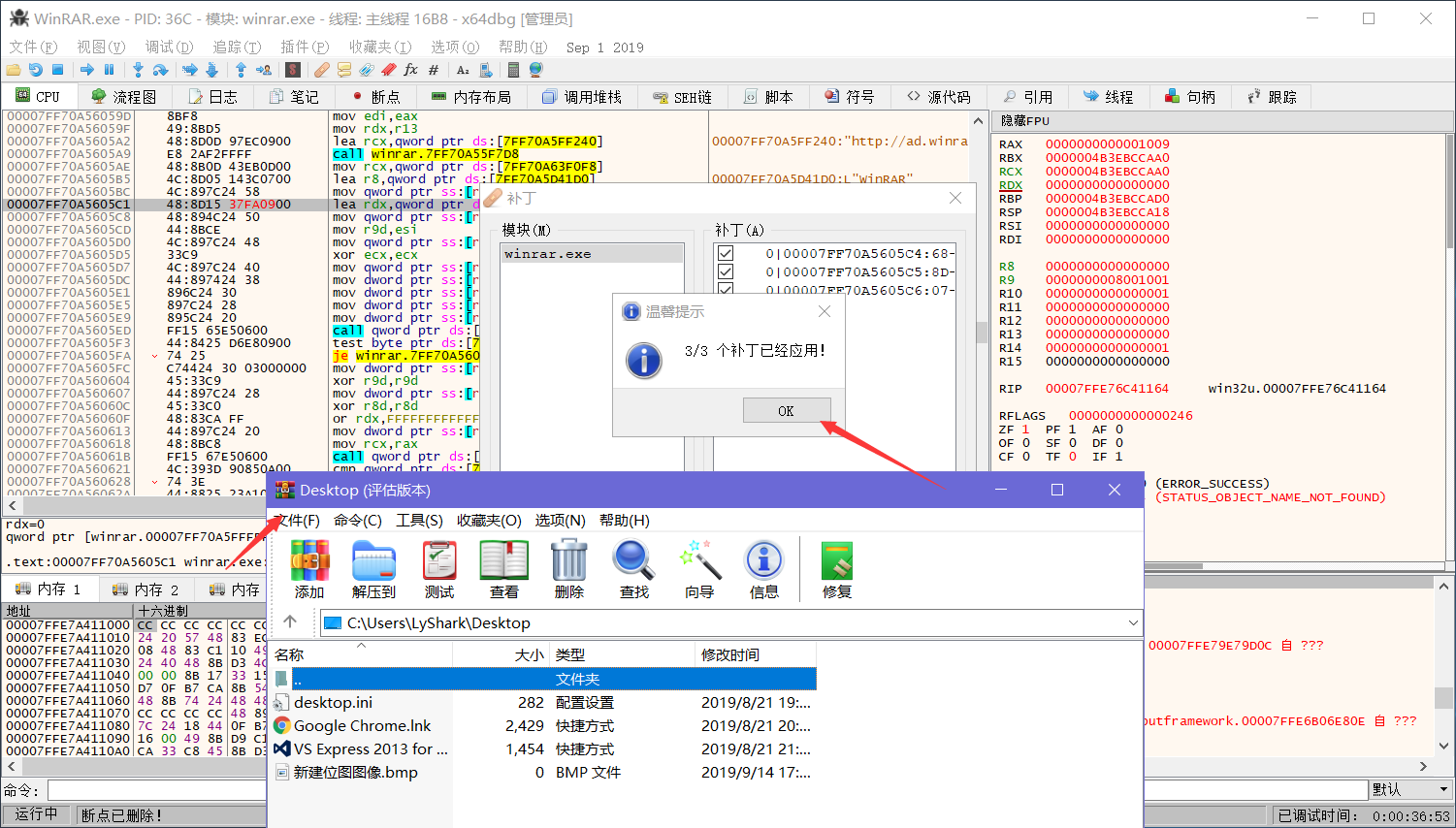1456x828 pixels.
Task: Switch to 调用堆栈 (Call Stack) tab
Action: click(x=582, y=97)
